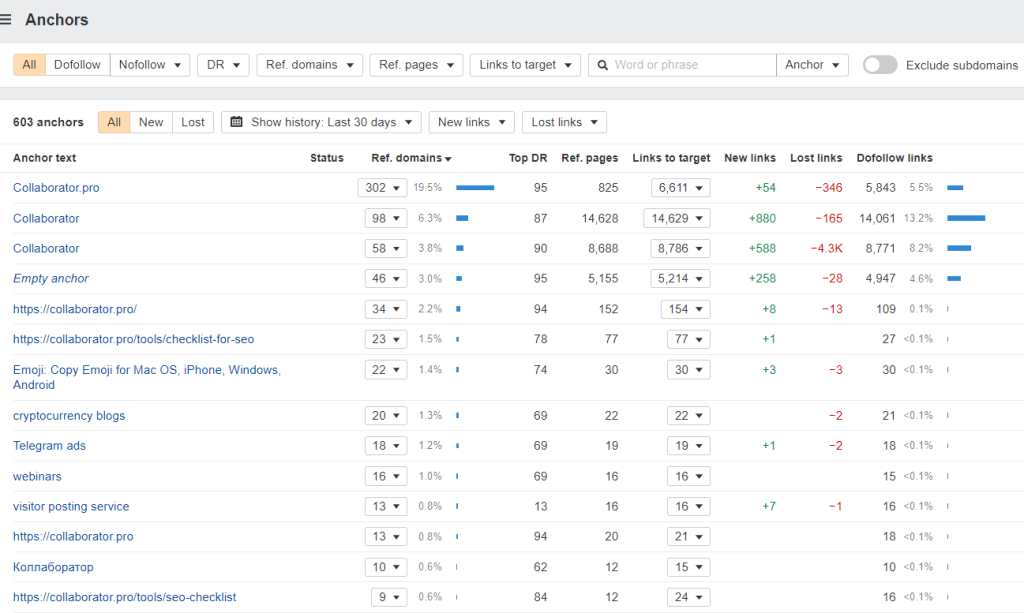Image resolution: width=1024 pixels, height=613 pixels.
Task: Click the calendar icon in Show history
Action: click(237, 122)
